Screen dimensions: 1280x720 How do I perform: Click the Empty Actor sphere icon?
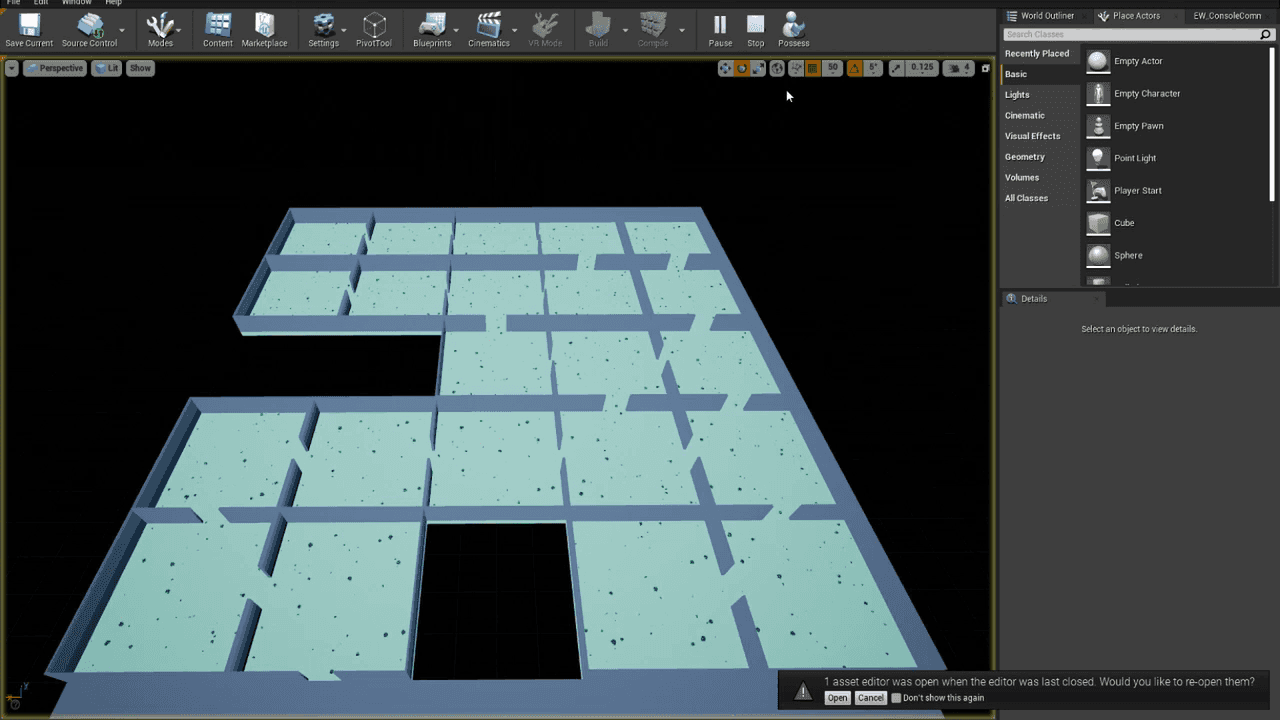1098,61
